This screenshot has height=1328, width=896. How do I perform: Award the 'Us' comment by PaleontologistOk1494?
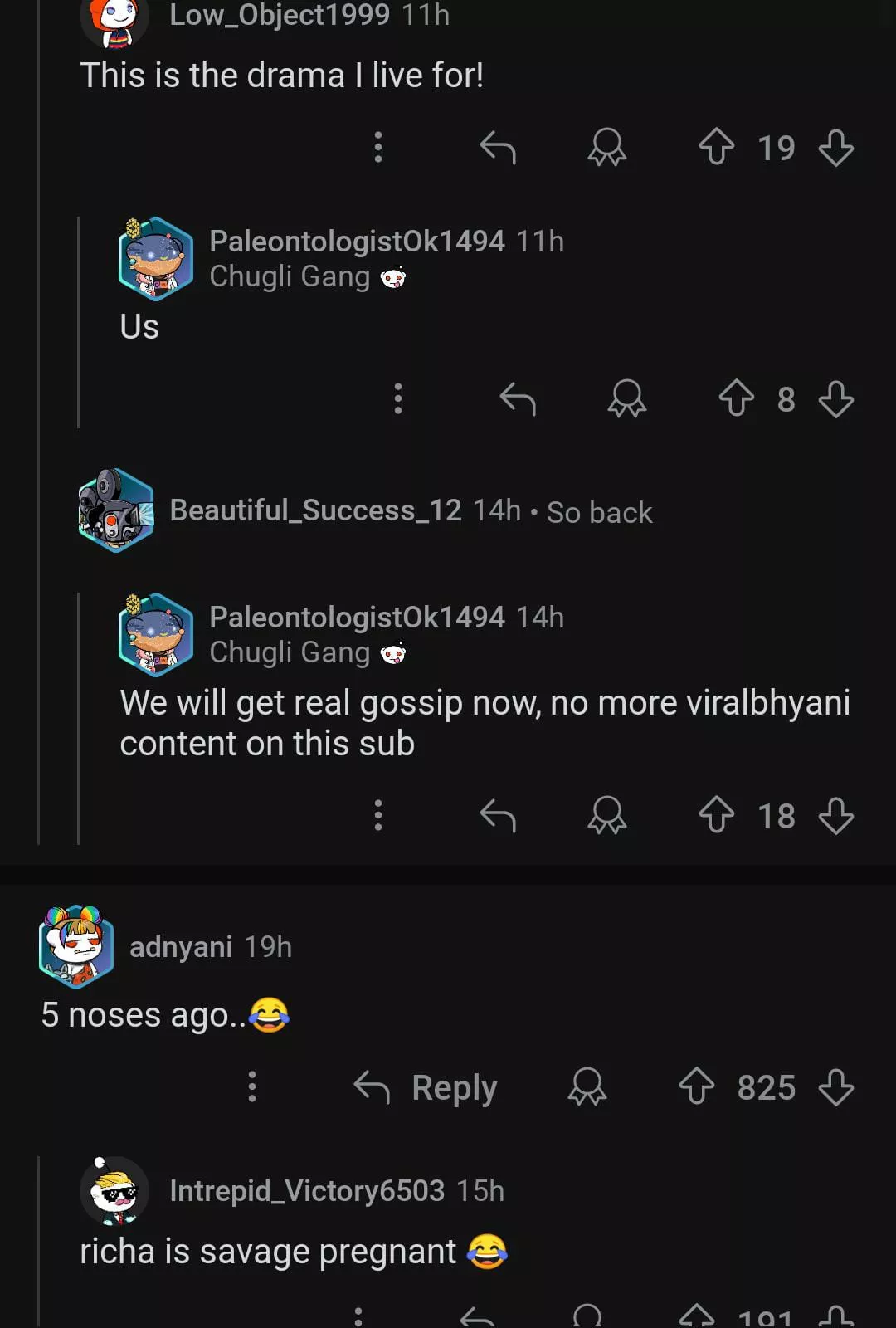[627, 399]
